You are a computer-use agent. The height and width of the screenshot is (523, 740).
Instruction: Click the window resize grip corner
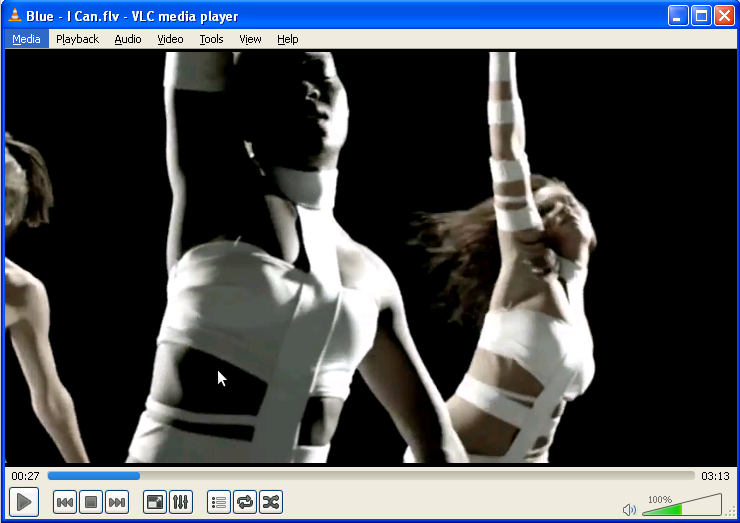[x=732, y=513]
